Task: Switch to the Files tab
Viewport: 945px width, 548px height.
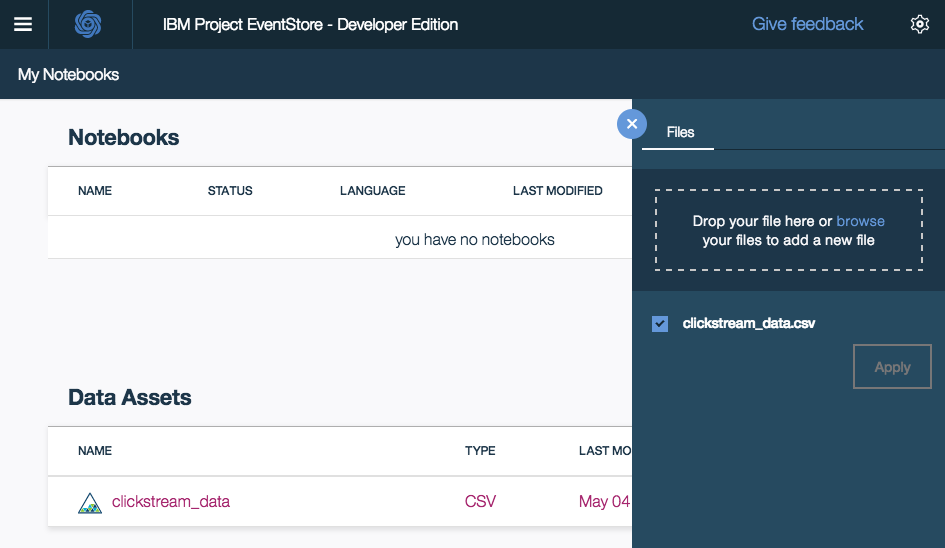Action: 680,132
